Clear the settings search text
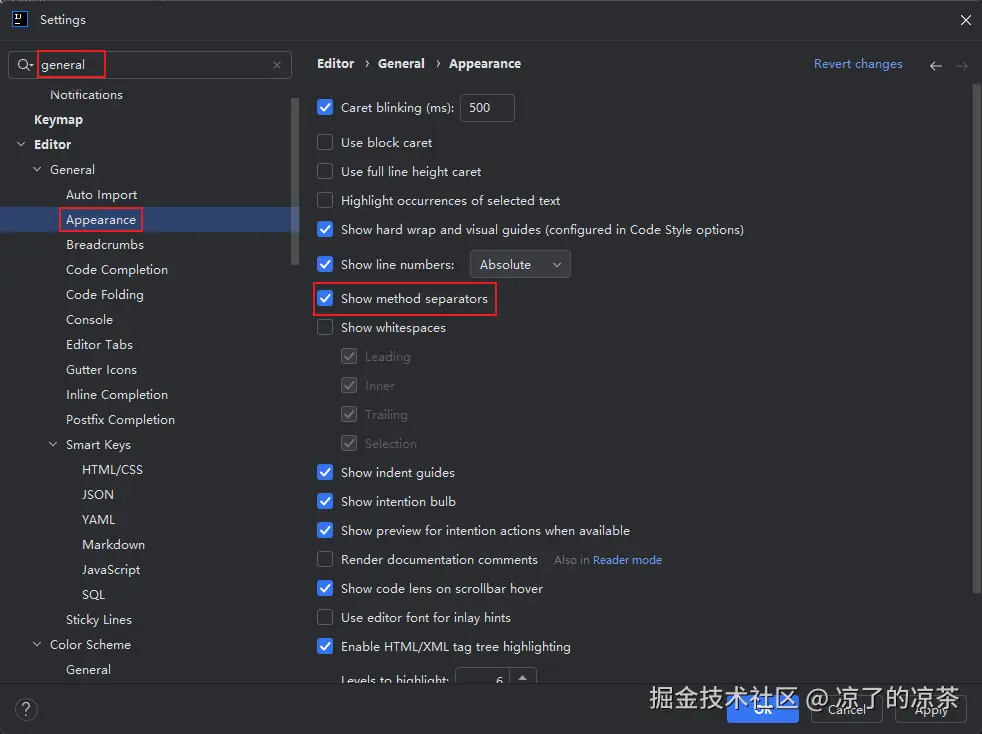The width and height of the screenshot is (982, 734). (277, 65)
